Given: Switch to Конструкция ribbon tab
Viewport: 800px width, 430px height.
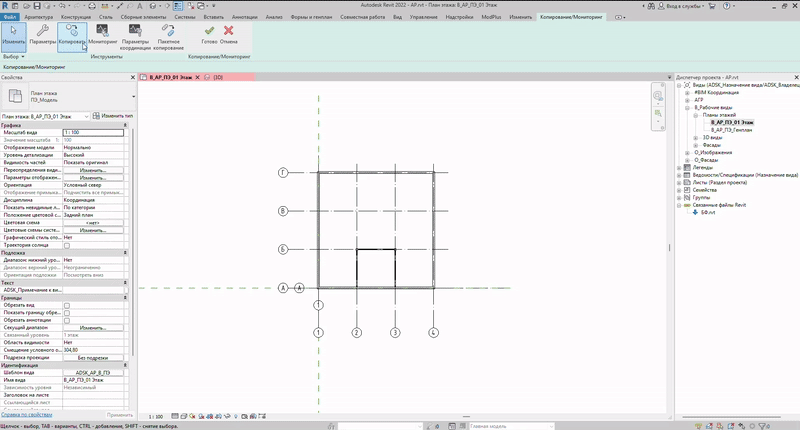Looking at the screenshot, I should pyautogui.click(x=76, y=17).
